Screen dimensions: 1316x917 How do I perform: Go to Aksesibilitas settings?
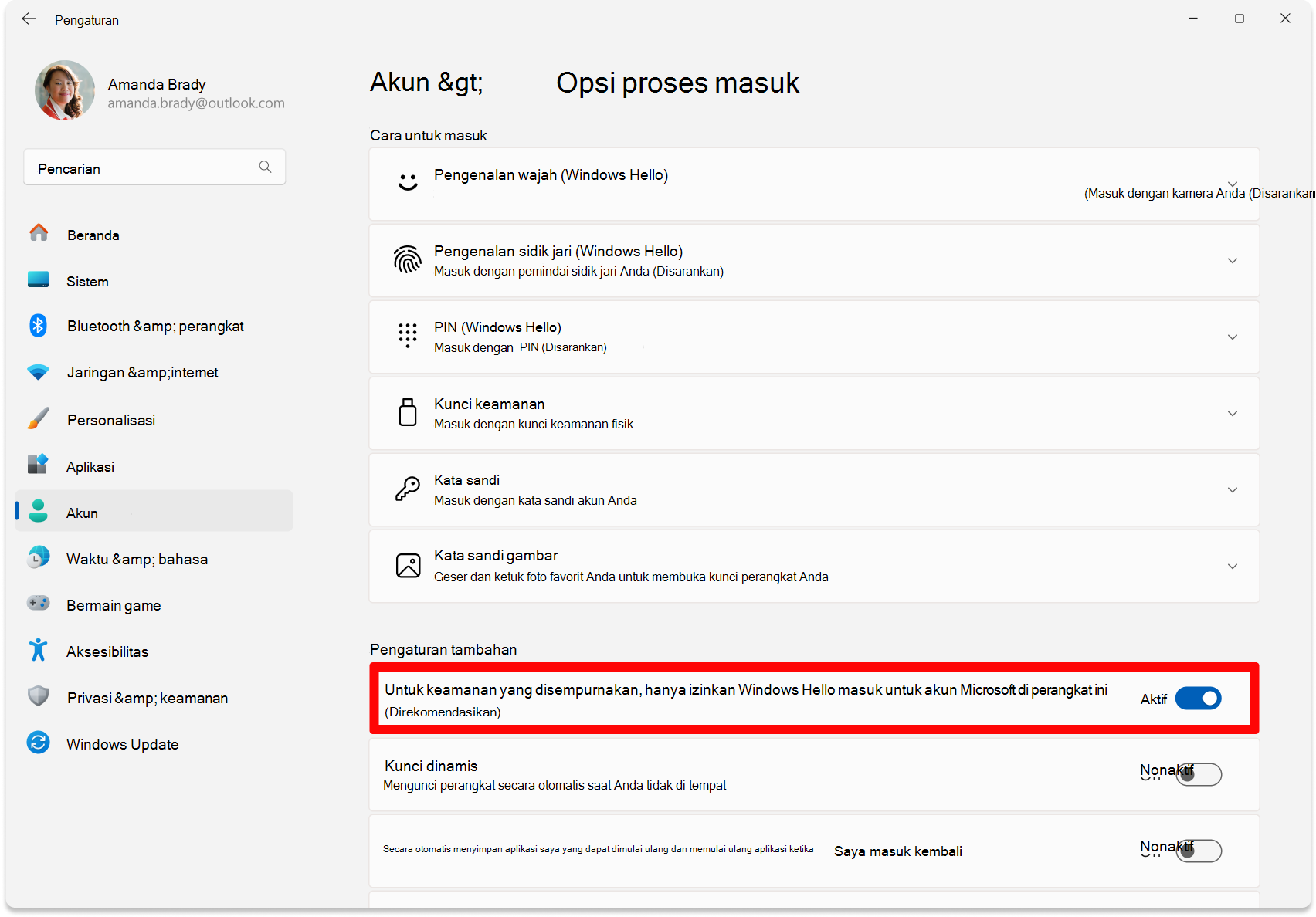tap(154, 651)
